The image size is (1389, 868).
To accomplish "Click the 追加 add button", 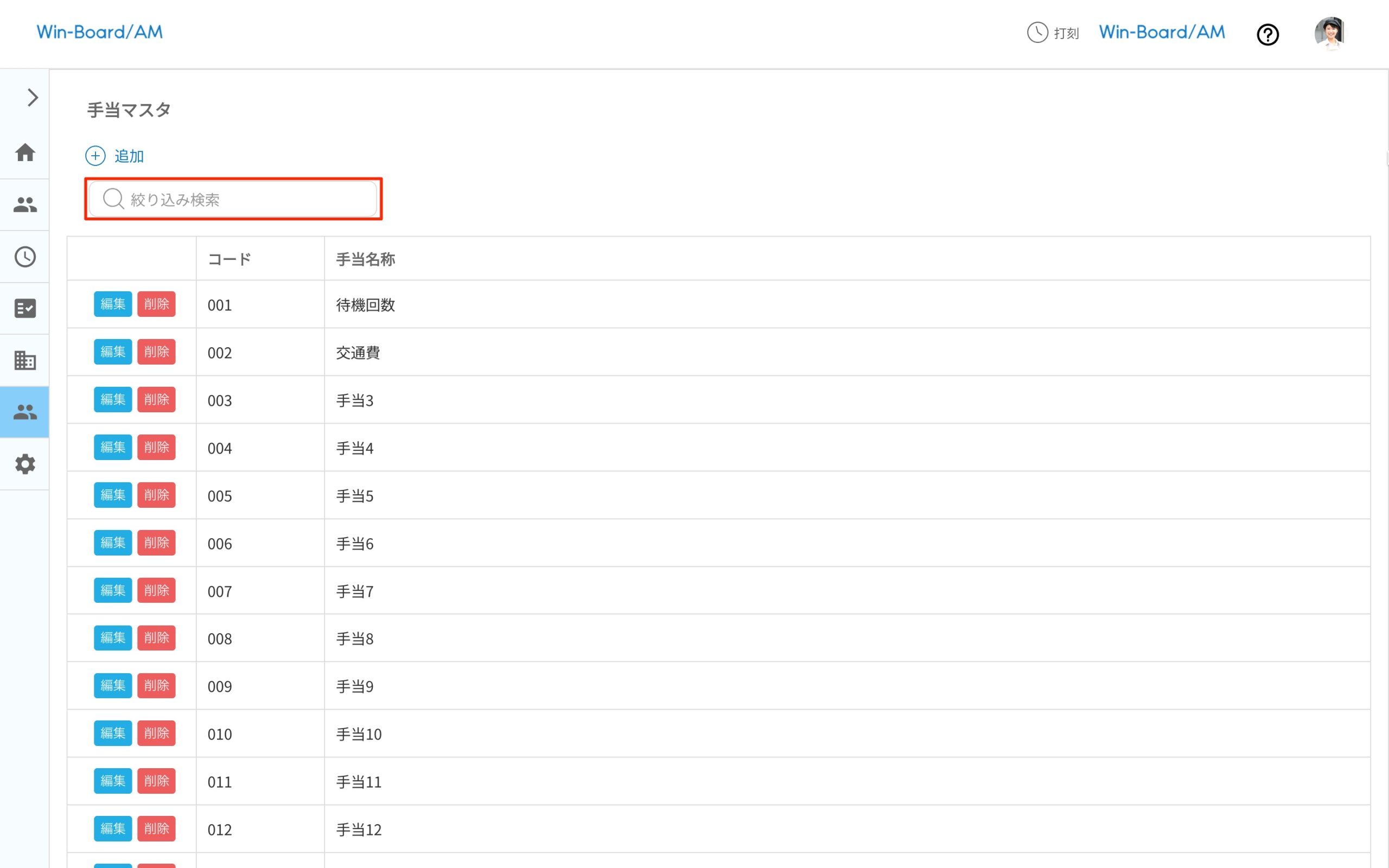I will (x=116, y=156).
